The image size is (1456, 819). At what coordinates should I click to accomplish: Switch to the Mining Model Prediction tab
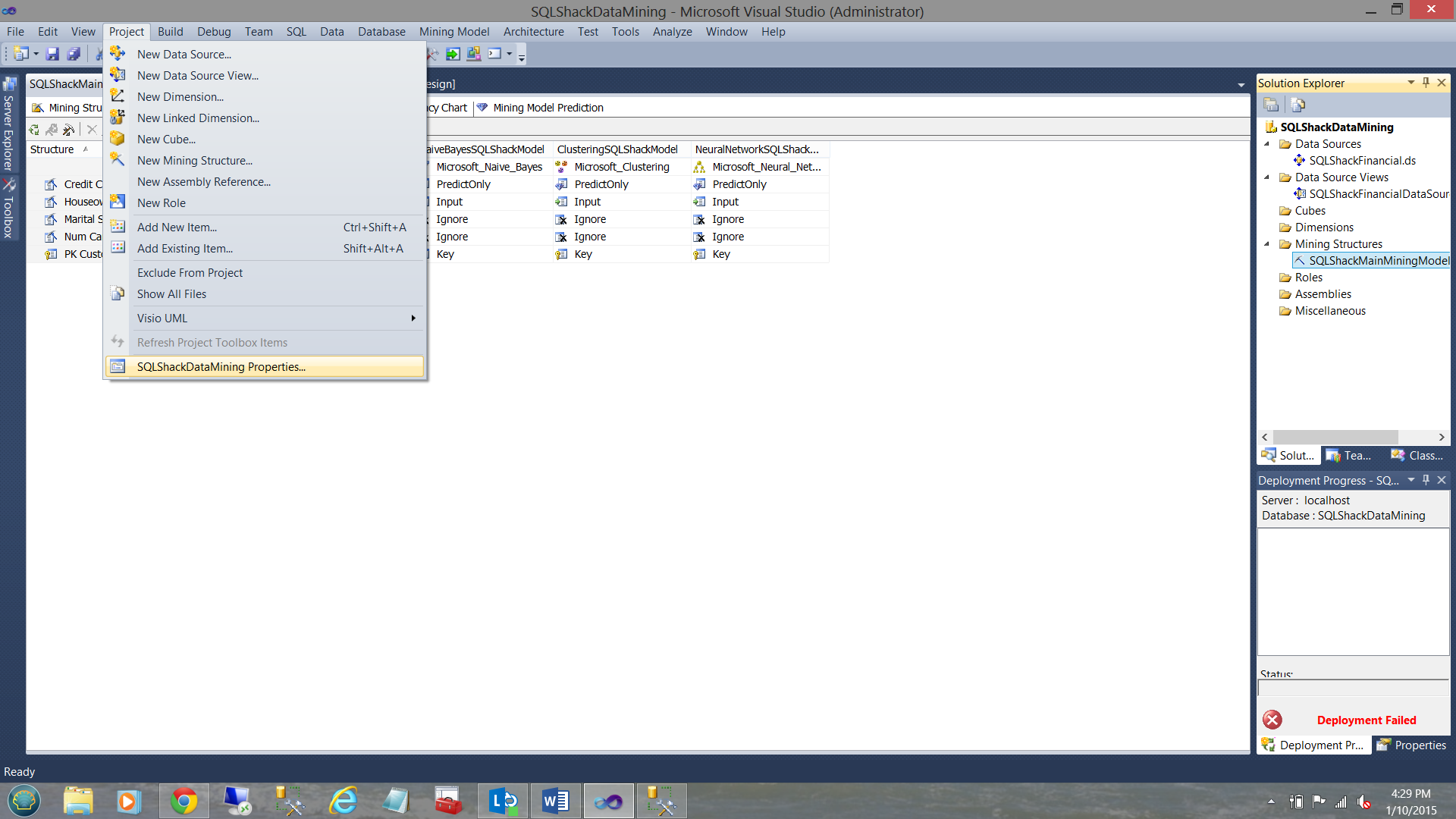click(x=548, y=108)
